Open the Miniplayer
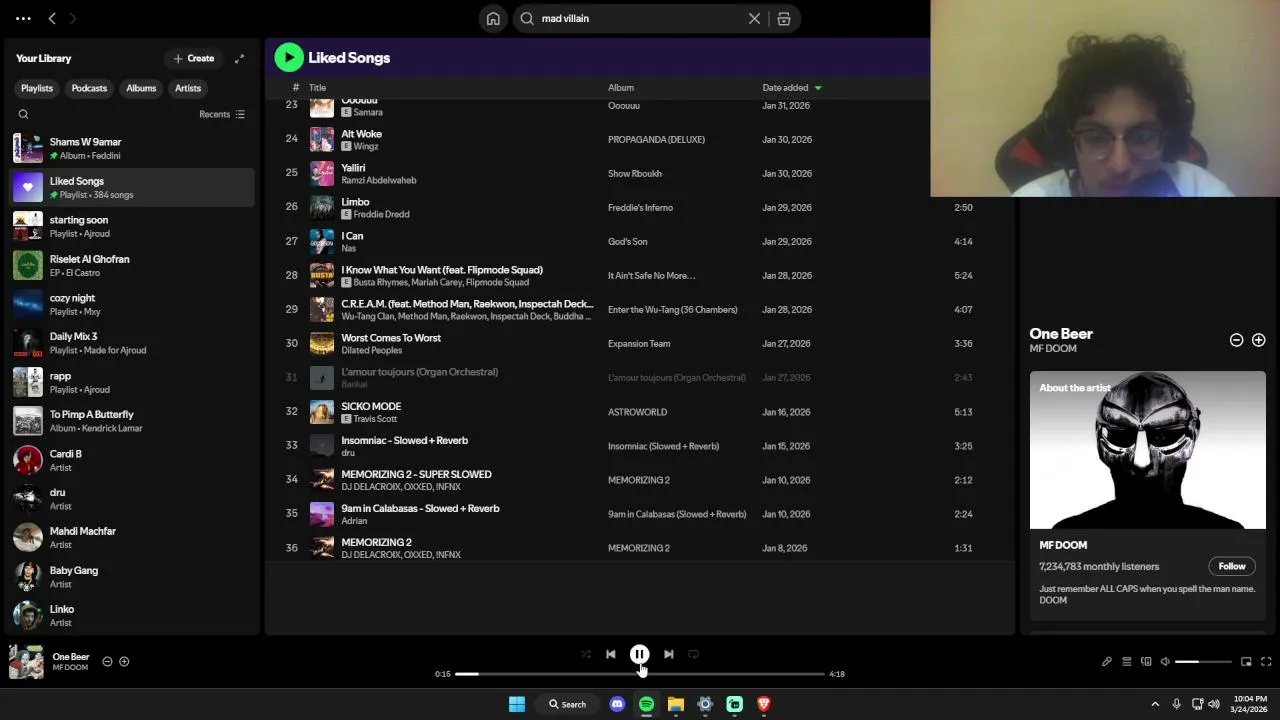The image size is (1280, 720). tap(1246, 661)
